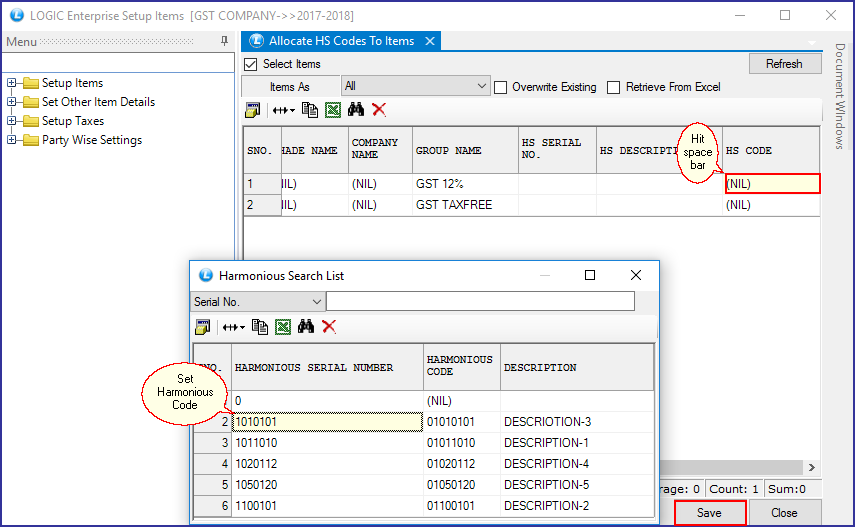Click red X delete icon in main toolbar
This screenshot has width=855, height=527.
pos(379,110)
